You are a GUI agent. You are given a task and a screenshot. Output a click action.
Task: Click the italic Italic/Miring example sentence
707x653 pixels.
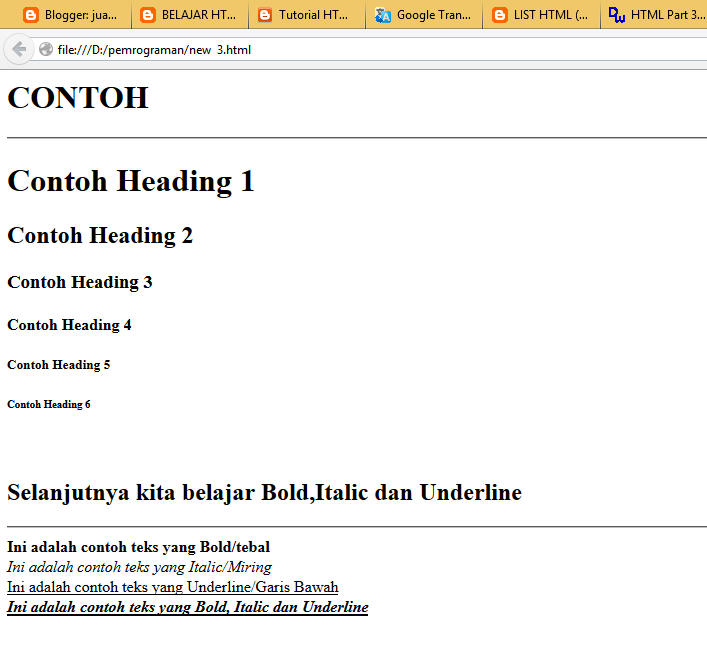(x=139, y=567)
